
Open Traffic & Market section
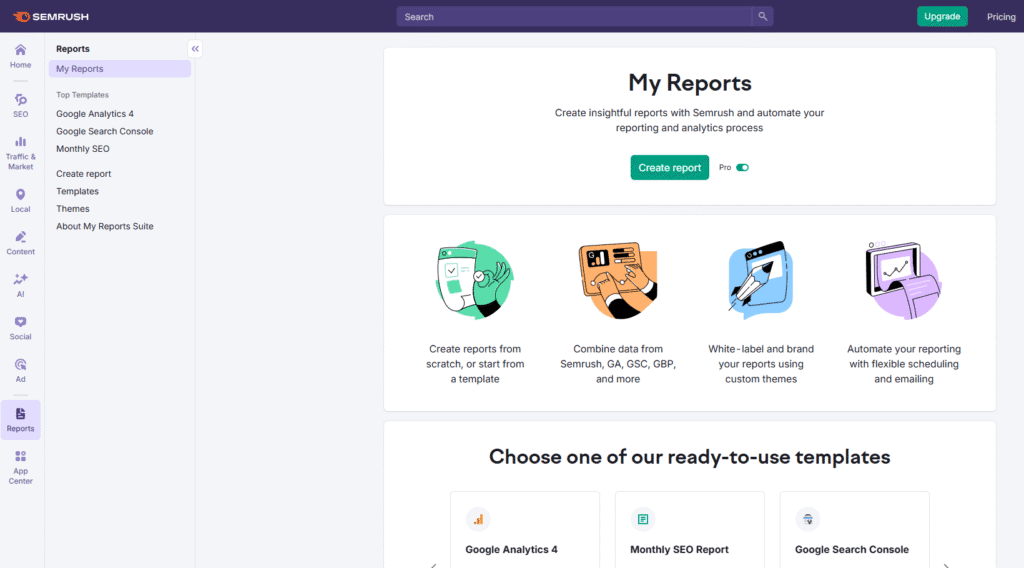click(20, 153)
